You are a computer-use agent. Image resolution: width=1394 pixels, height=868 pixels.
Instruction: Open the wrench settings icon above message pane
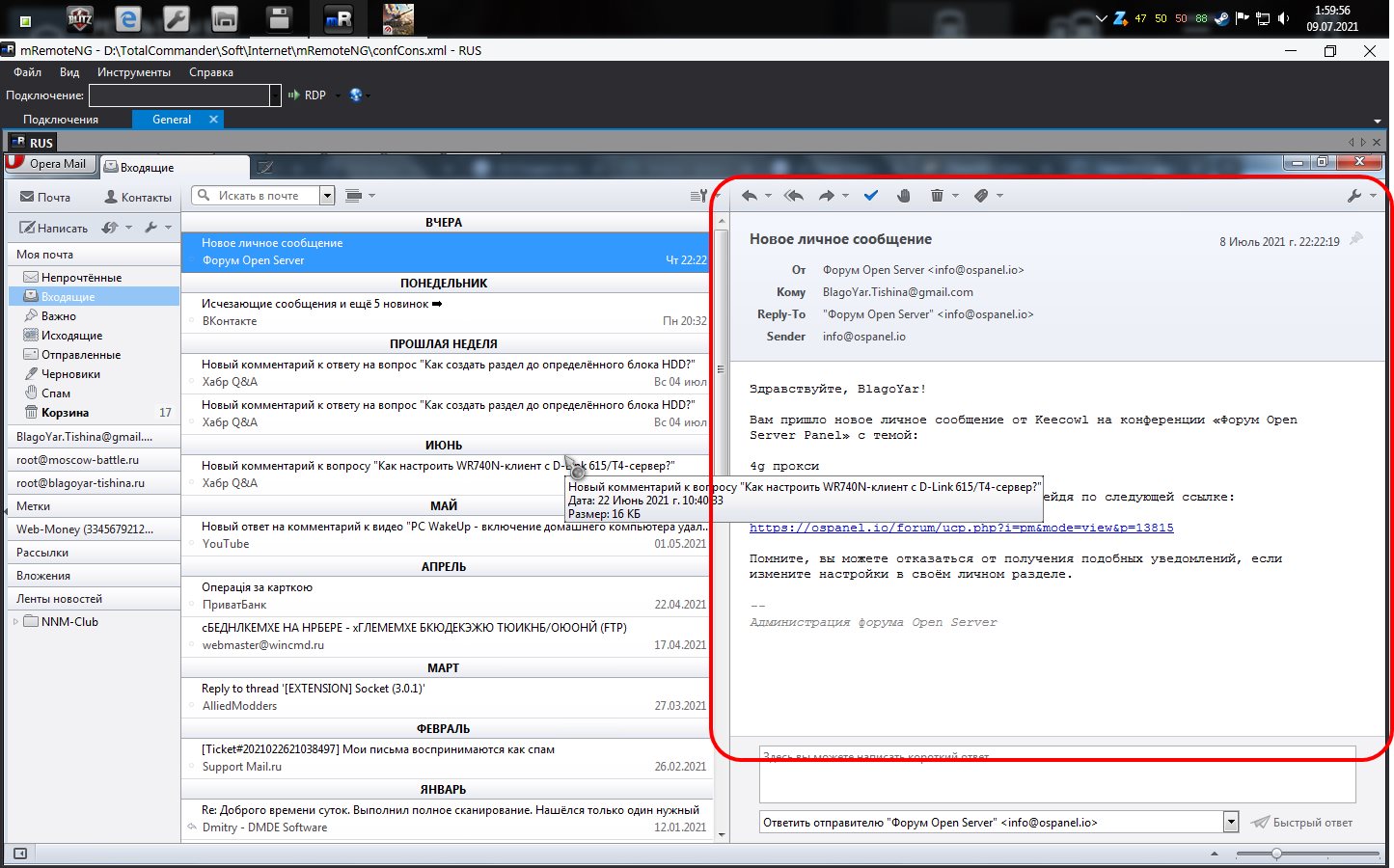1355,196
